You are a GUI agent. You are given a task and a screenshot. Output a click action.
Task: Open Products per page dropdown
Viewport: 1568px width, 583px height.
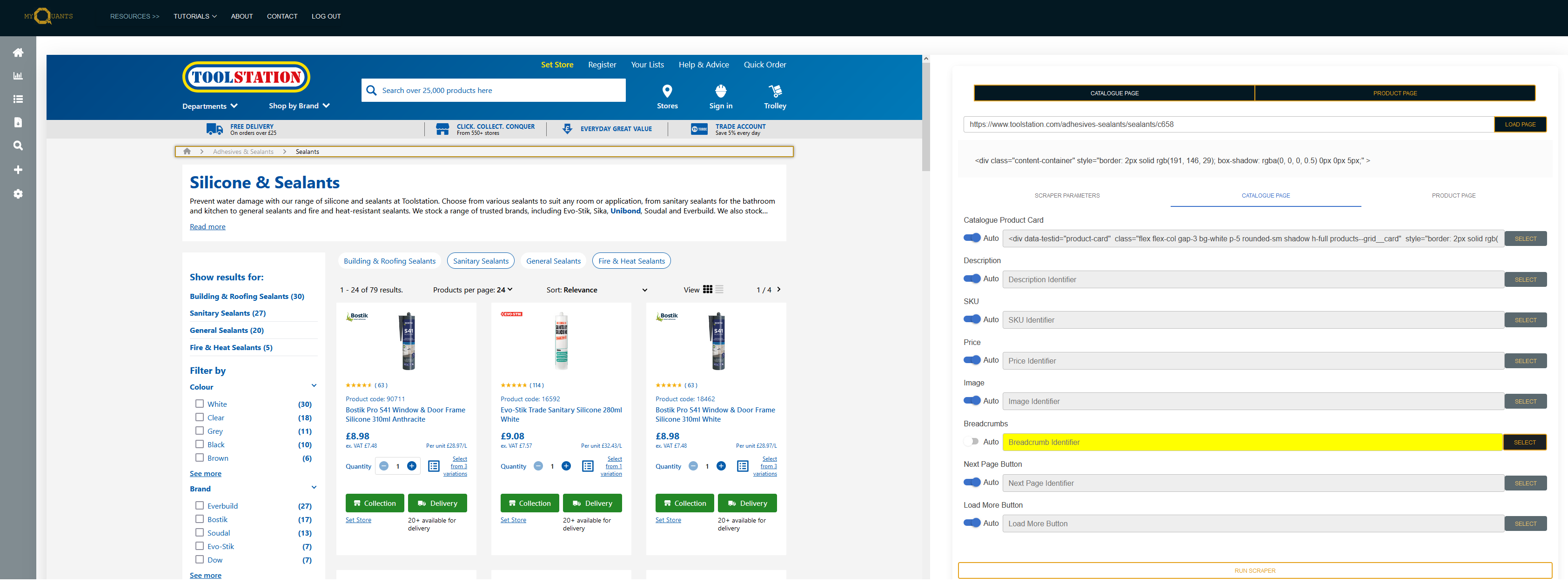(473, 291)
